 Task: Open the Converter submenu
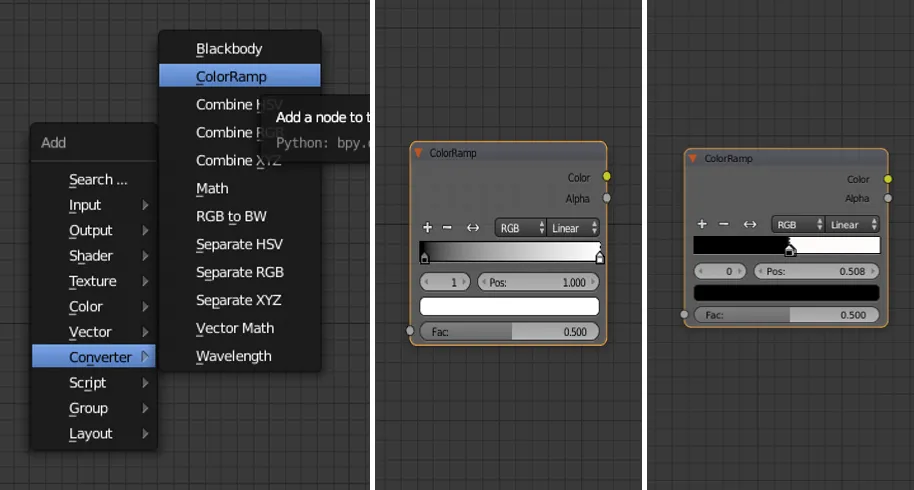[x=94, y=357]
